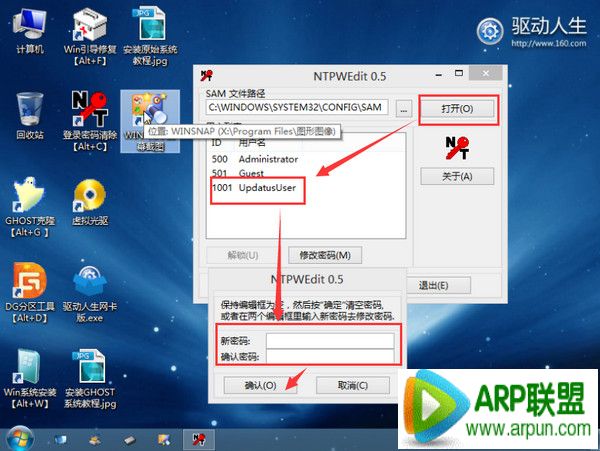The height and width of the screenshot is (451, 600).
Task: Select 登录密码清除 [Alt+C] shortcut icon
Action: pos(90,121)
